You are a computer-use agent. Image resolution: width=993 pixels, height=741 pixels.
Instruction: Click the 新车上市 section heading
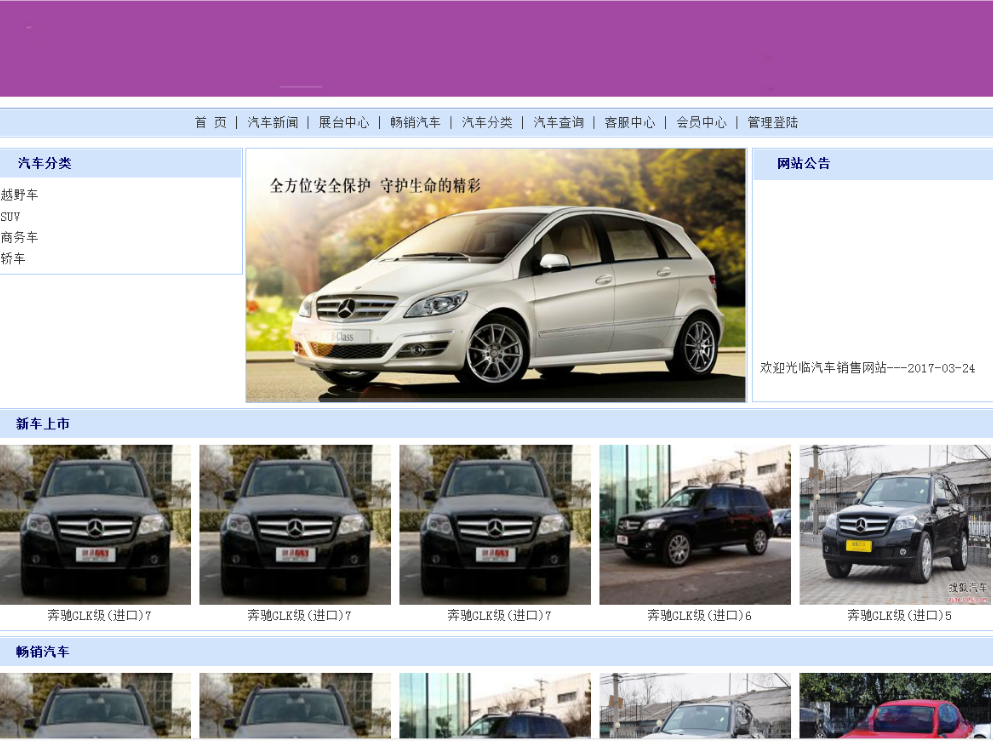pyautogui.click(x=42, y=424)
